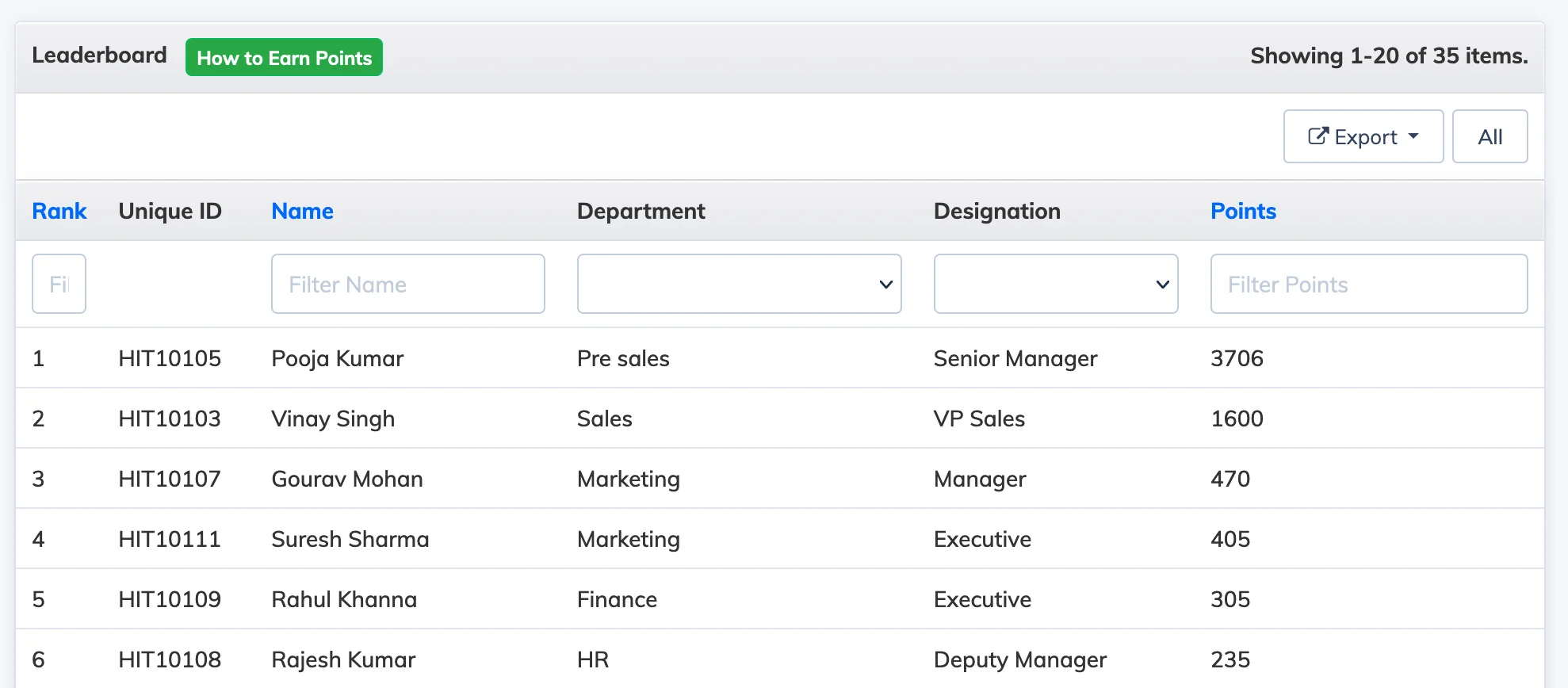Image resolution: width=1568 pixels, height=688 pixels.
Task: Click the unique ID HIT10109
Action: point(170,599)
